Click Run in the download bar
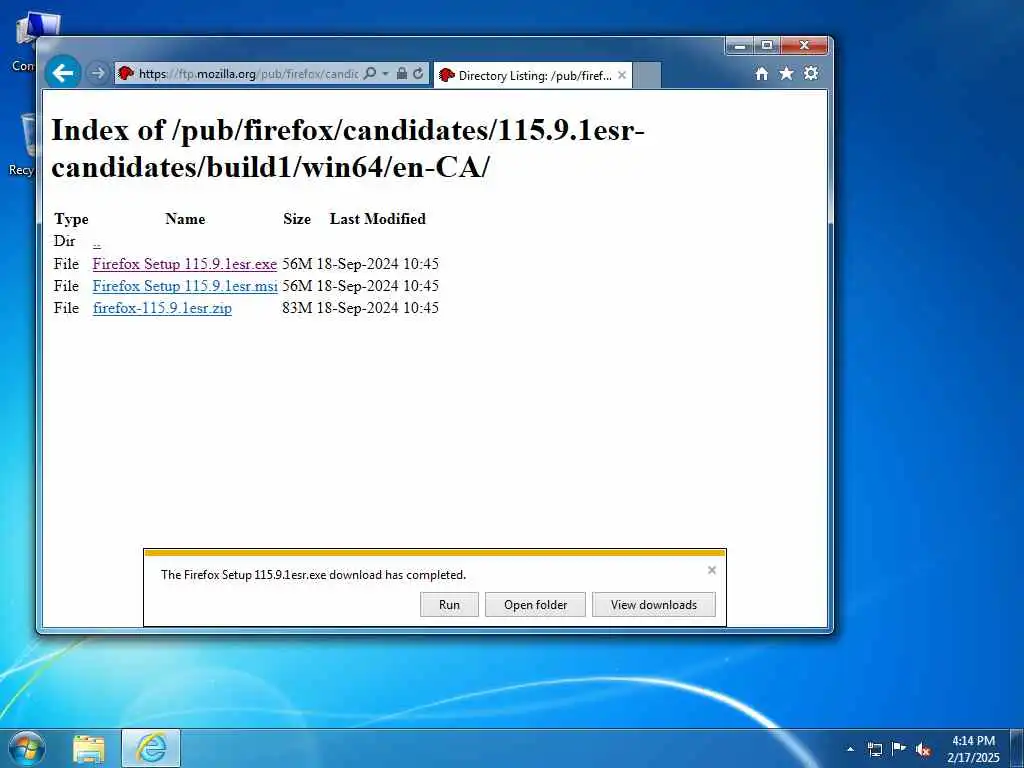Screen dimensions: 1024x768 [x=449, y=605]
